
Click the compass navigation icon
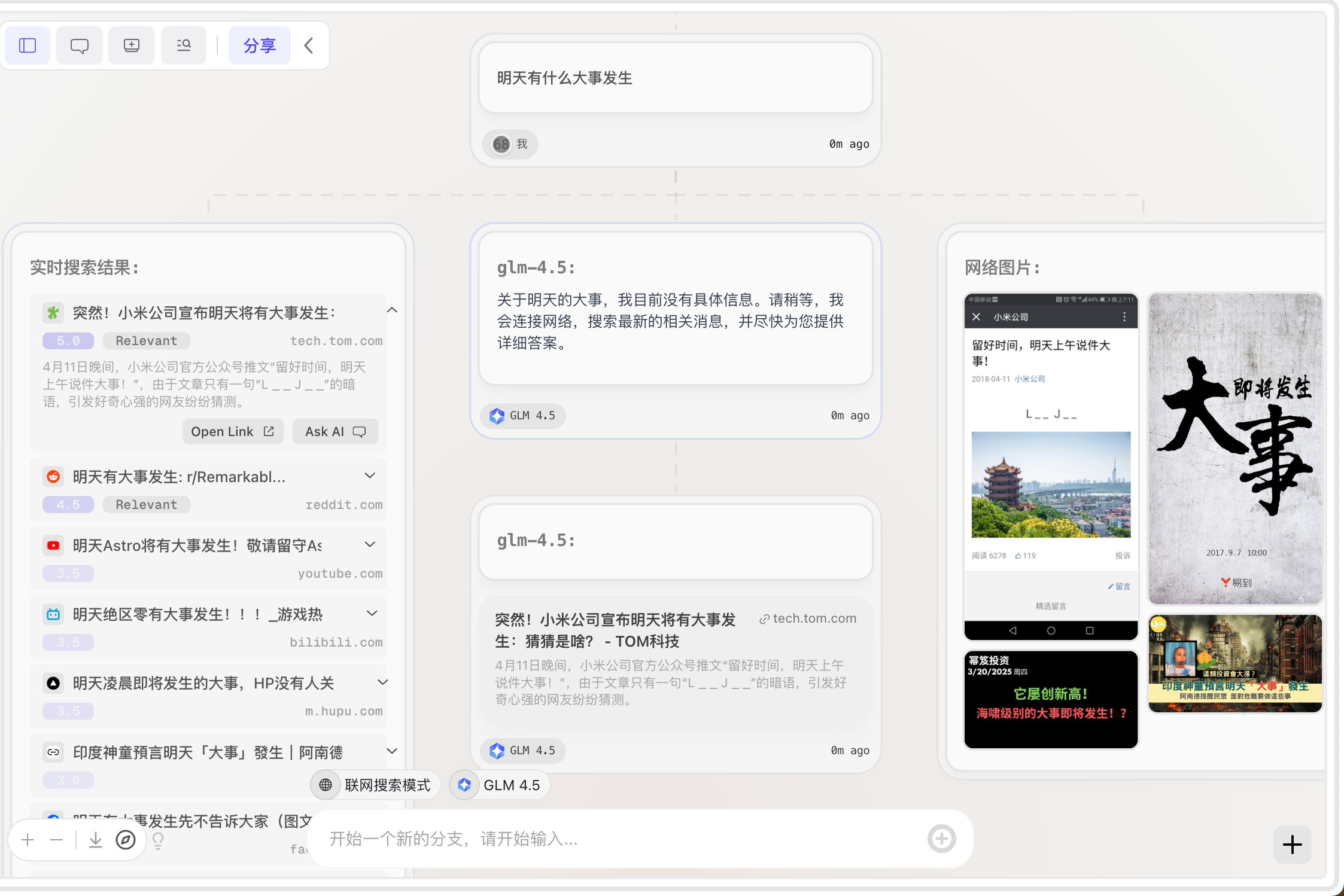pos(126,840)
